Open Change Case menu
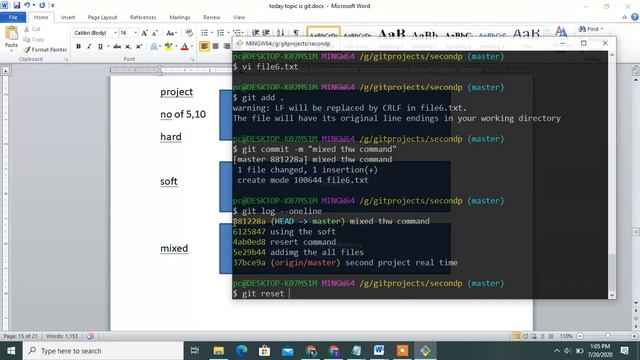The width and height of the screenshot is (640, 360). pyautogui.click(x=171, y=33)
